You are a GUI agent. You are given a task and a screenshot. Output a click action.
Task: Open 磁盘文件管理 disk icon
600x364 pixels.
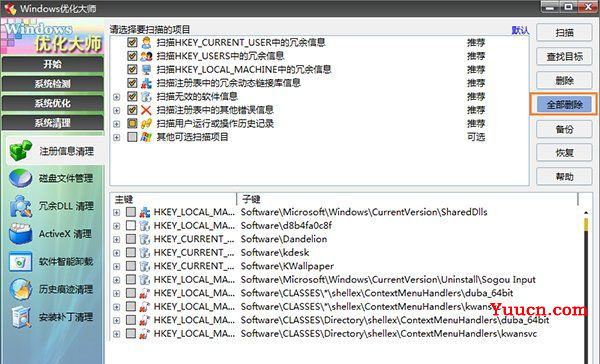point(20,178)
